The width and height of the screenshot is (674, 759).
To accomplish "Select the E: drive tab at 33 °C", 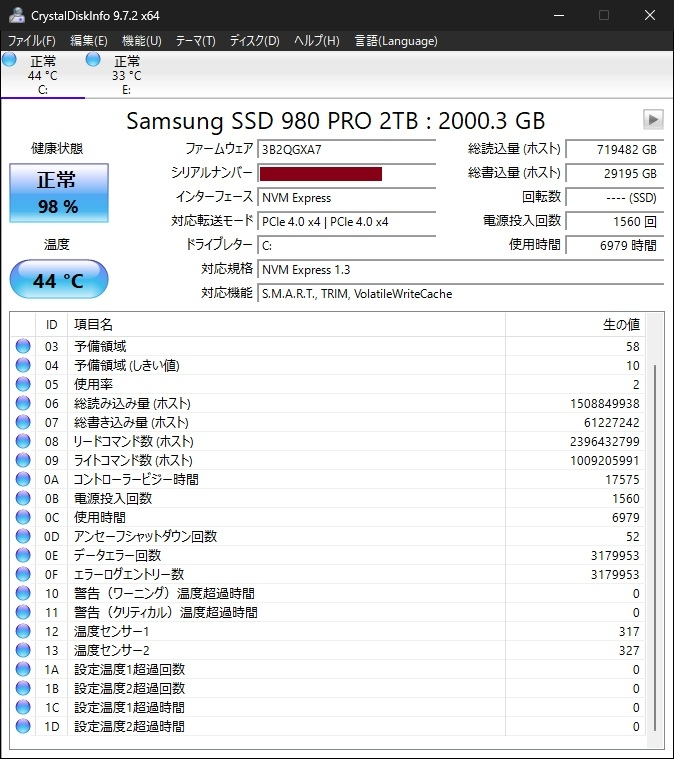I will pos(126,75).
